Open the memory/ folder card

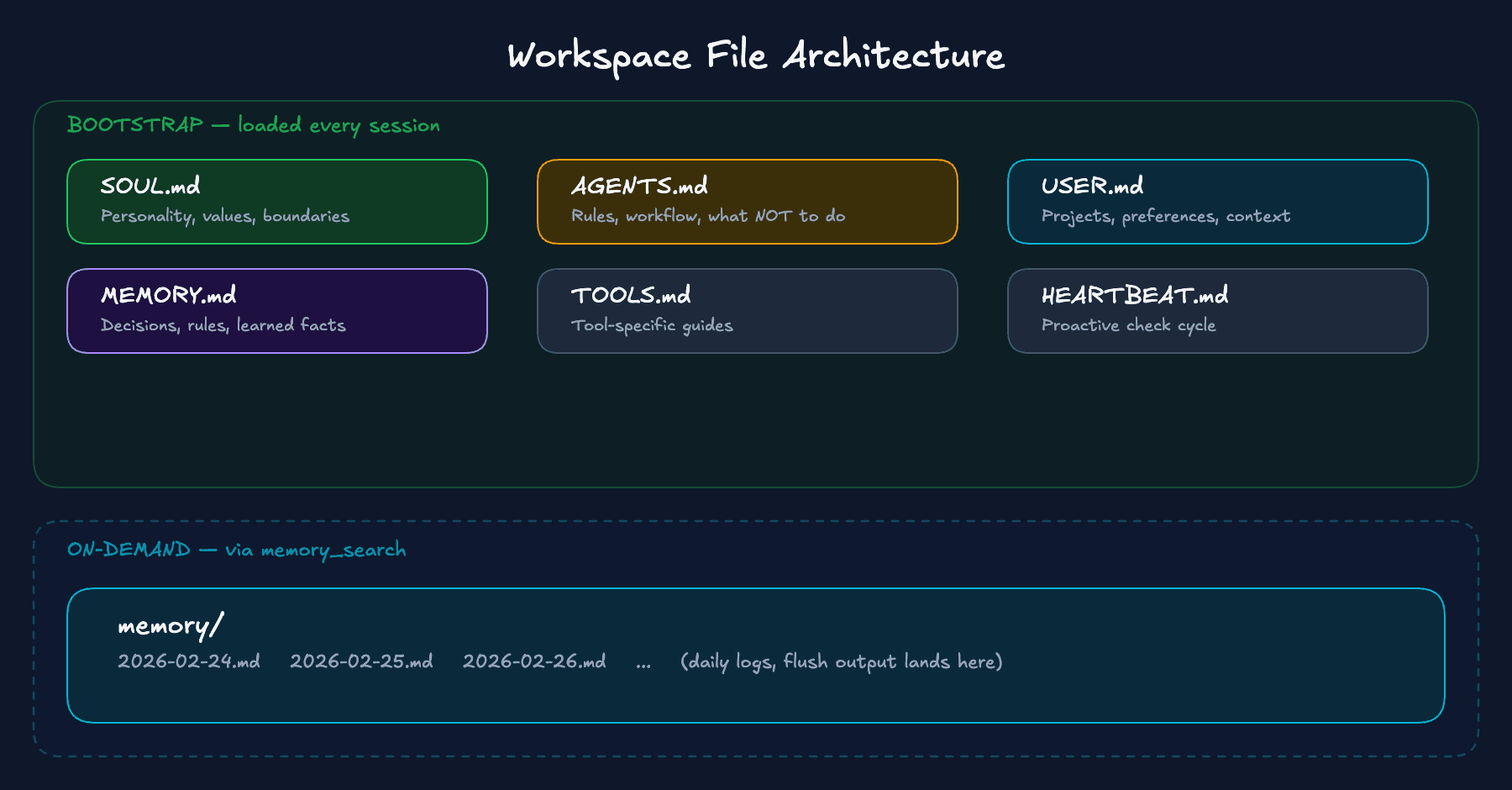pos(756,656)
